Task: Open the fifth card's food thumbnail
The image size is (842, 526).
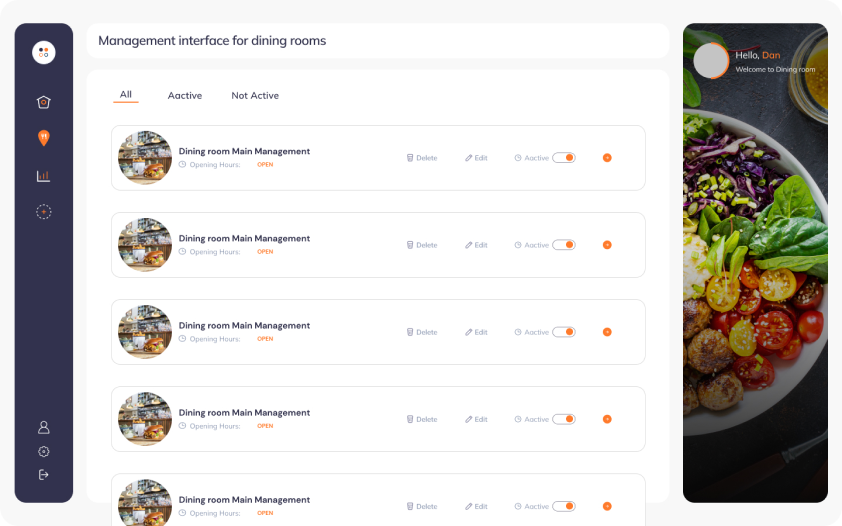Action: click(x=145, y=502)
